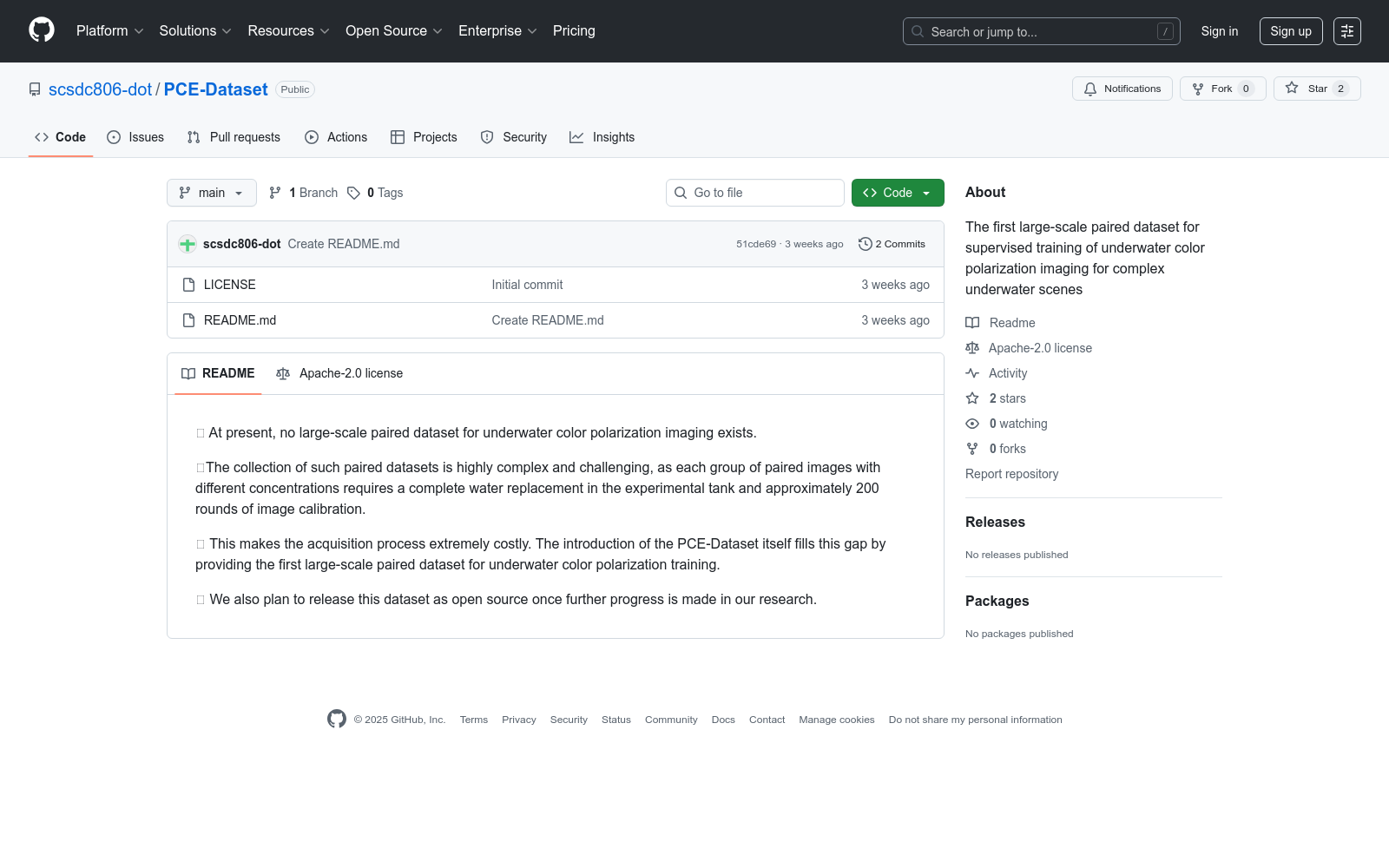Expand the Open Source menu

tap(394, 31)
